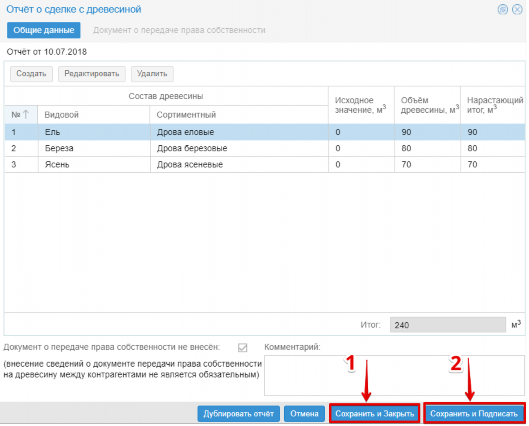The width and height of the screenshot is (529, 426).
Task: Click the Удалить button
Action: click(152, 74)
